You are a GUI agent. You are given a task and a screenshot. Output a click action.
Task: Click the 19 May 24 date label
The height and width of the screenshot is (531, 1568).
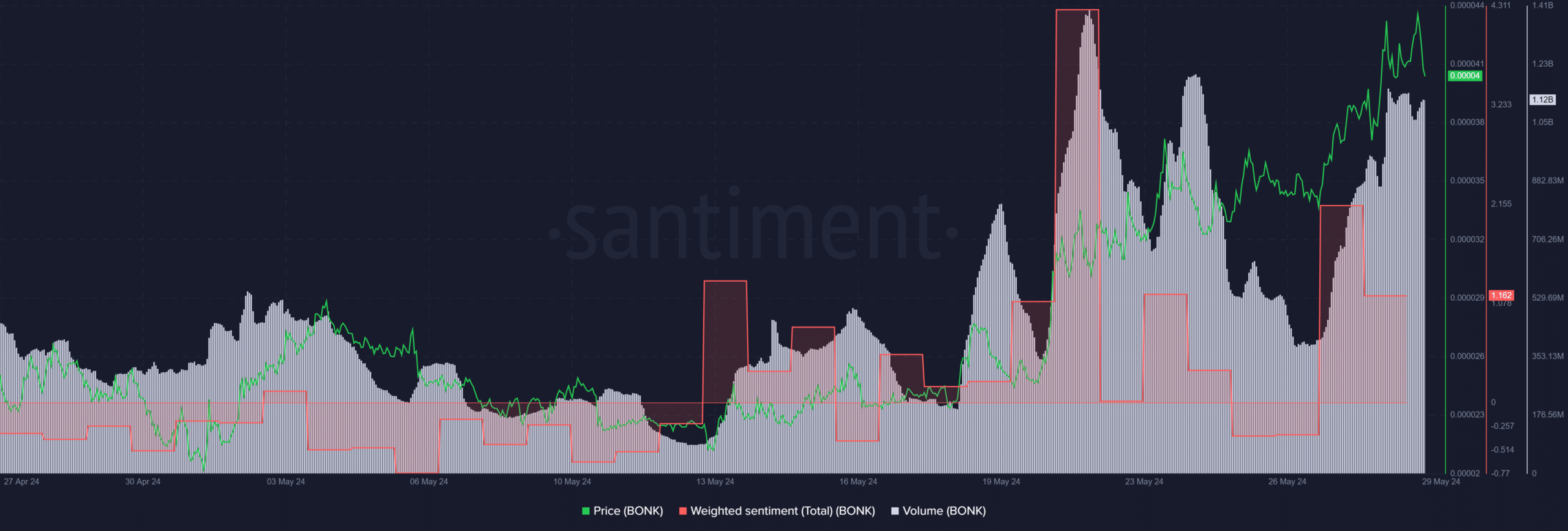pos(1001,481)
